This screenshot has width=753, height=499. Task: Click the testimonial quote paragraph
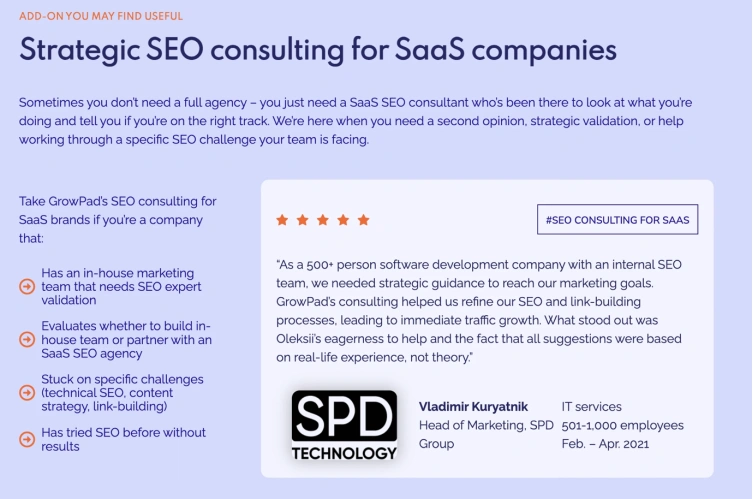[x=485, y=311]
